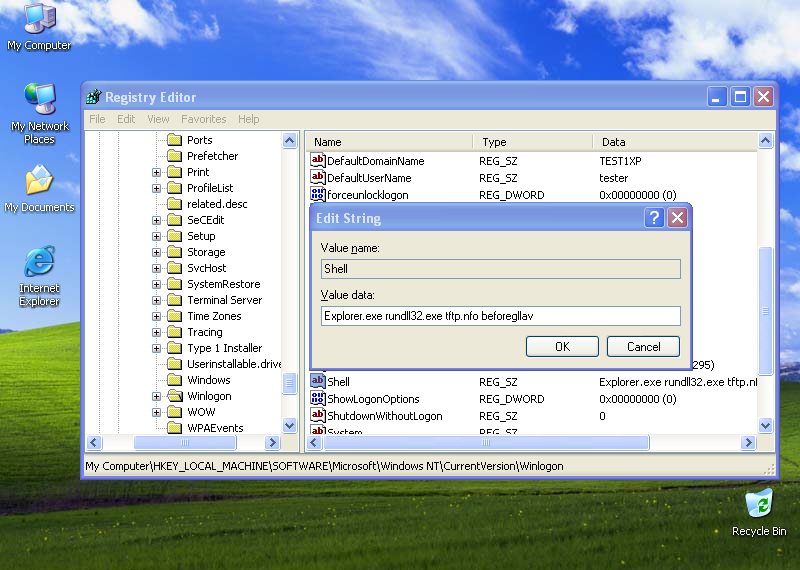This screenshot has width=800, height=570.
Task: Click the Userinstallable.drivers folder icon
Action: (174, 364)
